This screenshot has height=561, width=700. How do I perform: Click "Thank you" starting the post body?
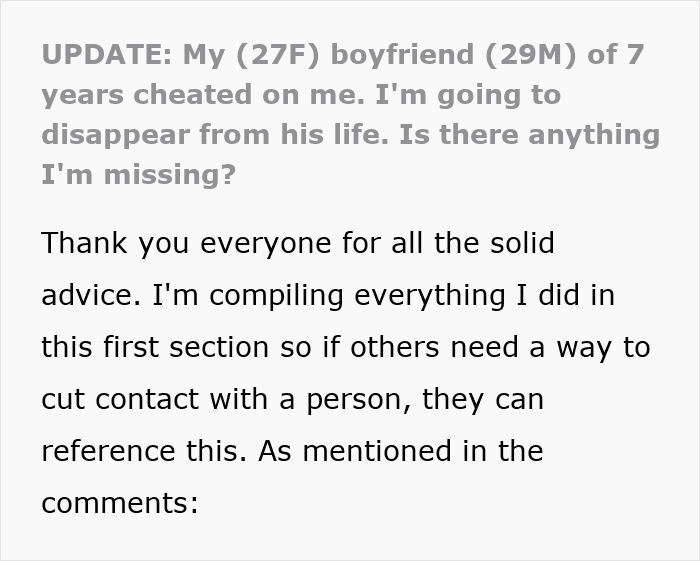(109, 242)
